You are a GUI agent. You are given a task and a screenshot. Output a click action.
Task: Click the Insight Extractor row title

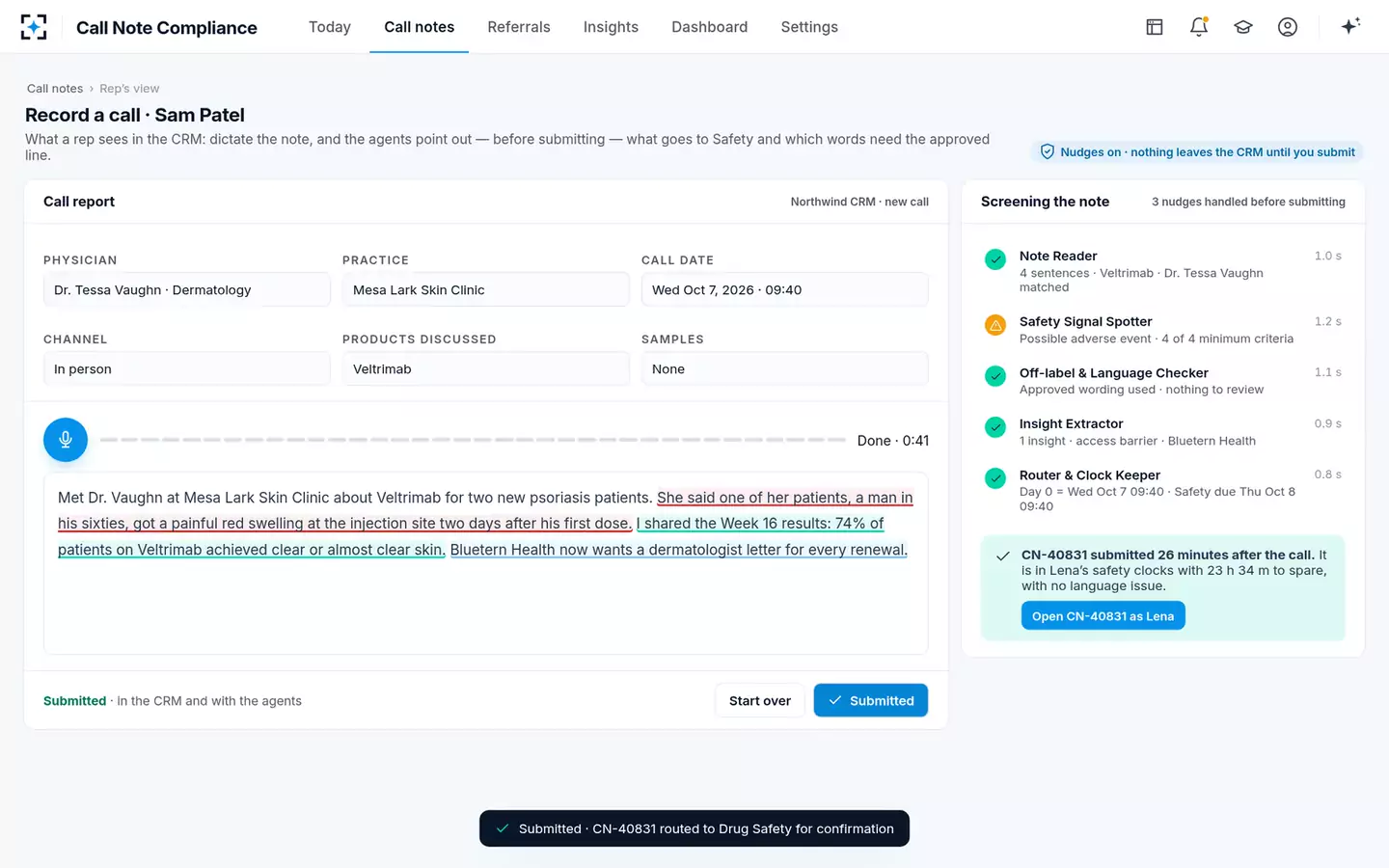pos(1072,423)
